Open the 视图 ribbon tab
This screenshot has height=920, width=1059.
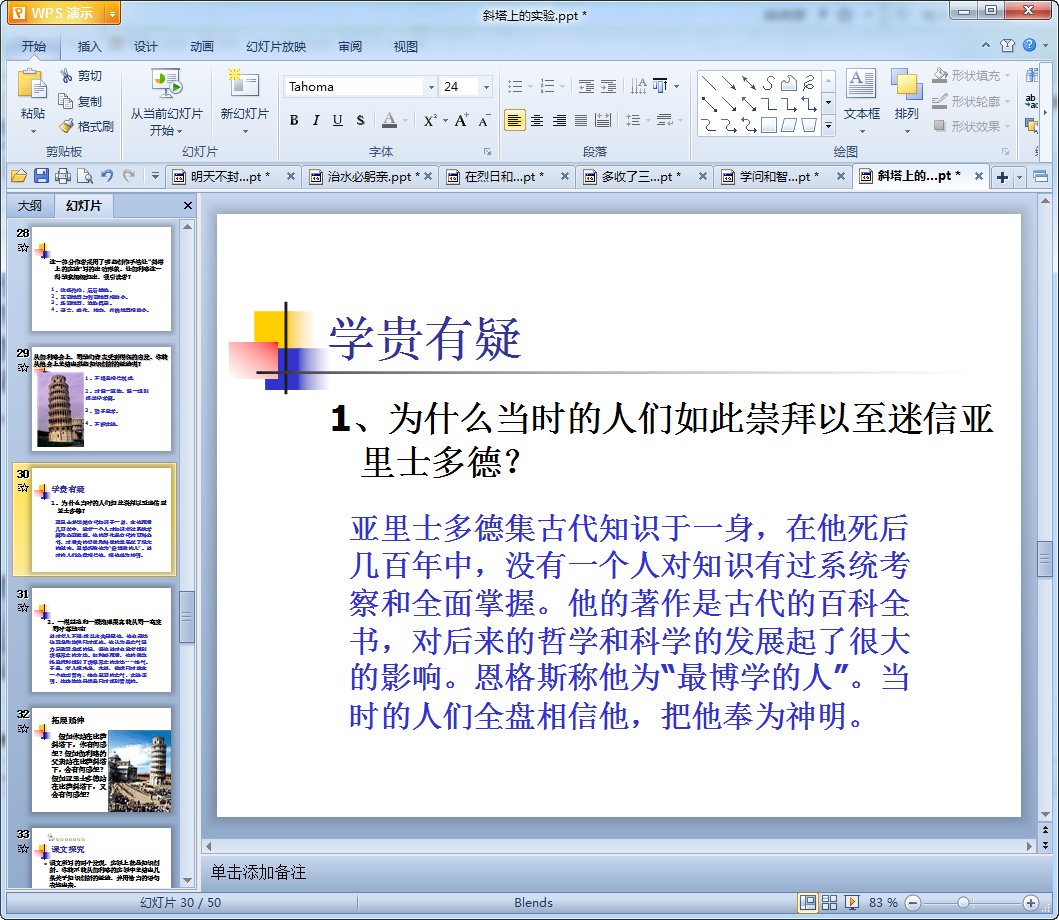coord(406,47)
